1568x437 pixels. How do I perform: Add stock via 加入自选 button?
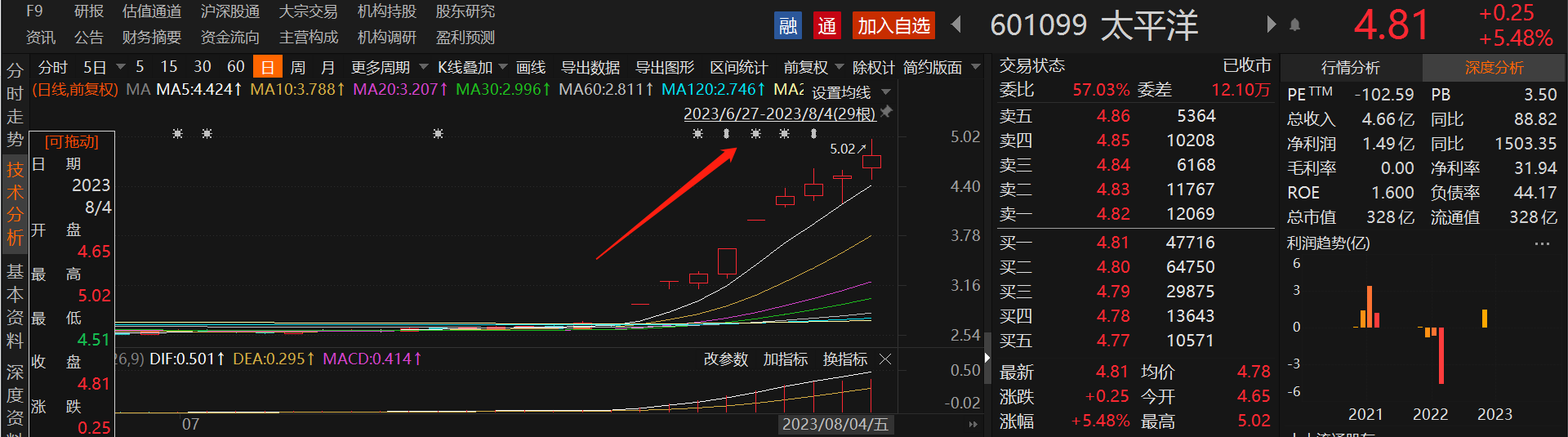coord(893,26)
